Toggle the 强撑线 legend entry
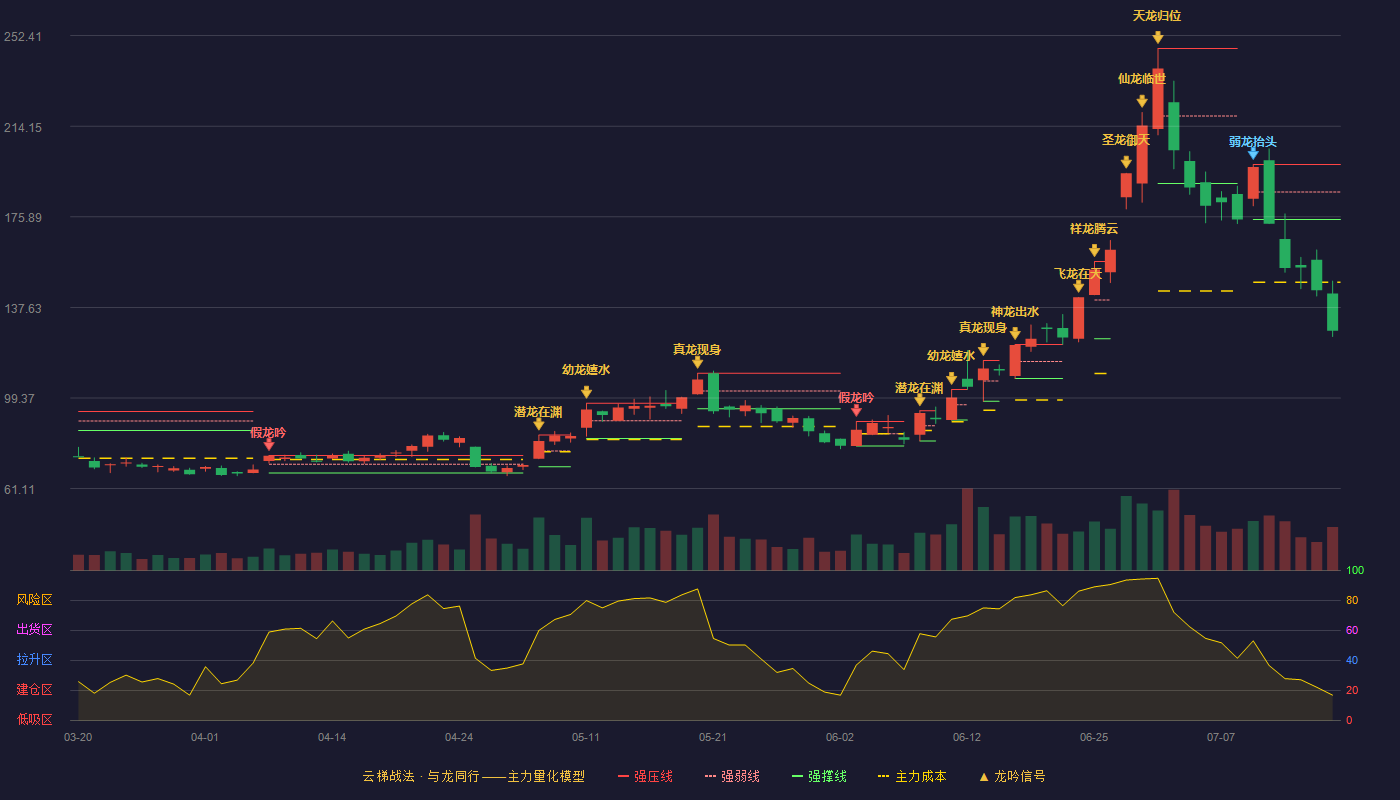 tap(819, 776)
